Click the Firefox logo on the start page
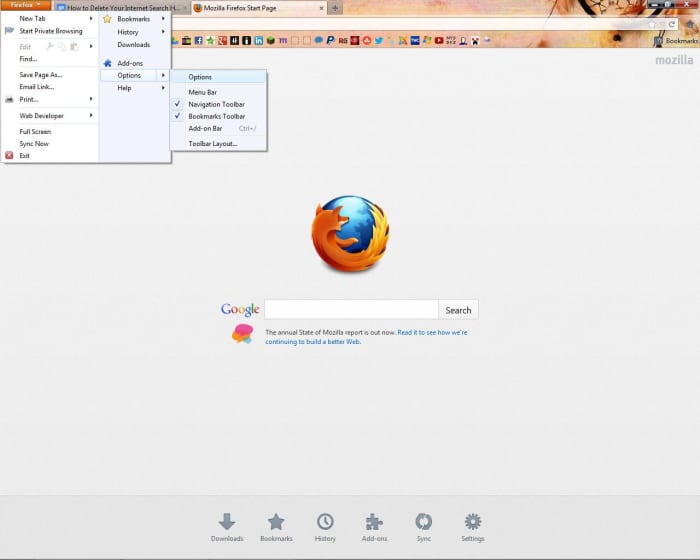This screenshot has width=700, height=560. coord(350,233)
